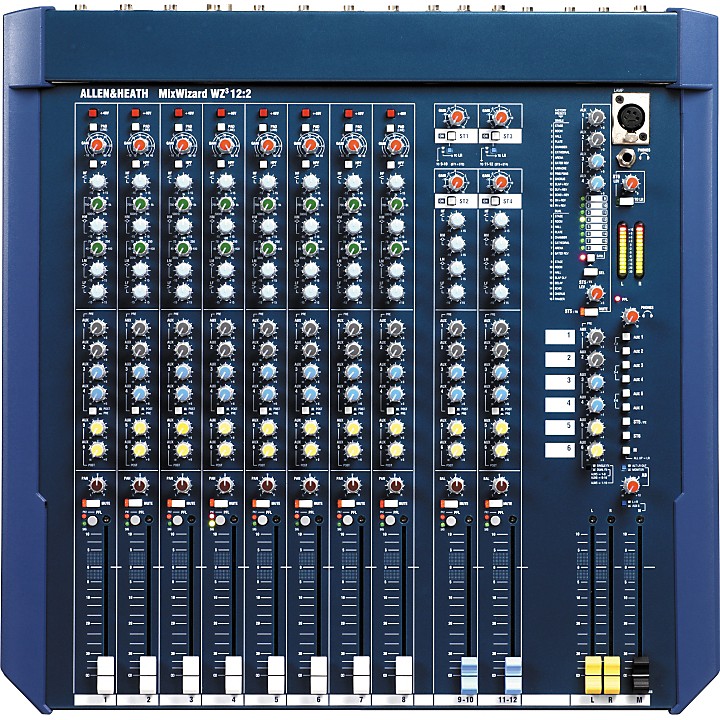Click the grey AUX 1 master knob beside strip 1
Image resolution: width=720 pixels, height=720 pixels.
point(596,338)
